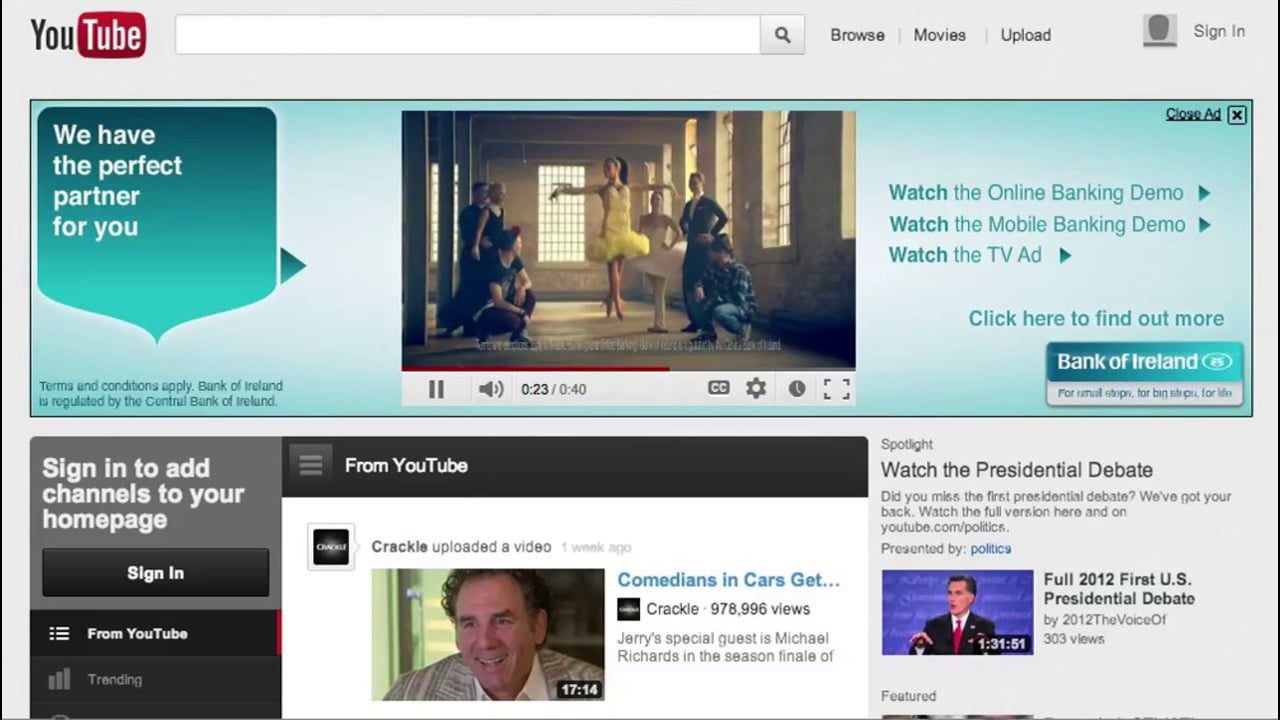Click small Crackle icon beside view count
1280x720 pixels.
[628, 609]
